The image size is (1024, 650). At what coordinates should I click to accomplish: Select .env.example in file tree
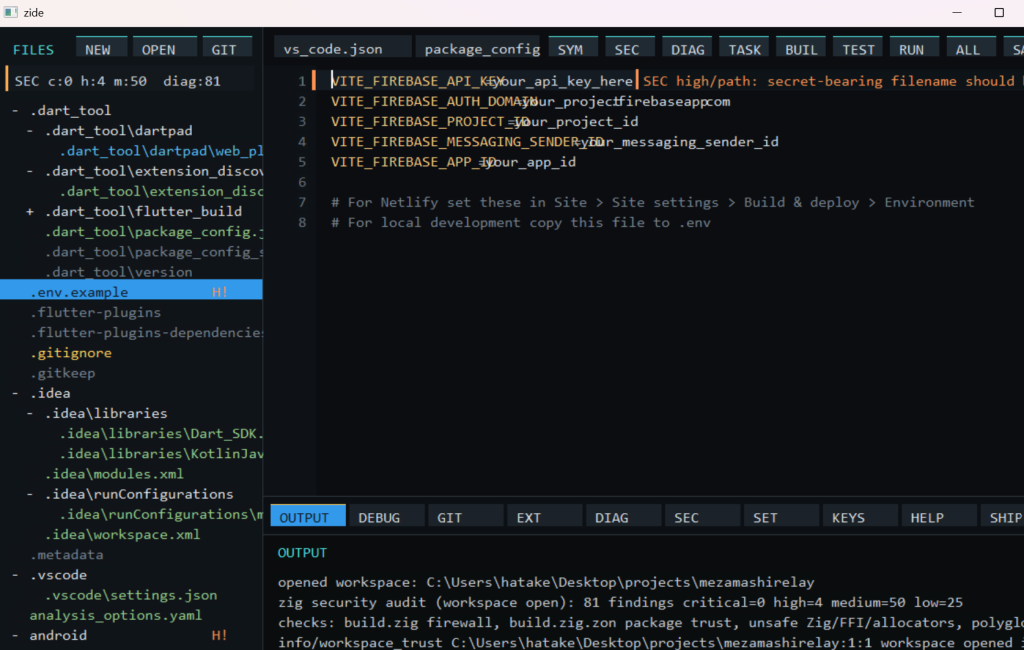click(131, 292)
